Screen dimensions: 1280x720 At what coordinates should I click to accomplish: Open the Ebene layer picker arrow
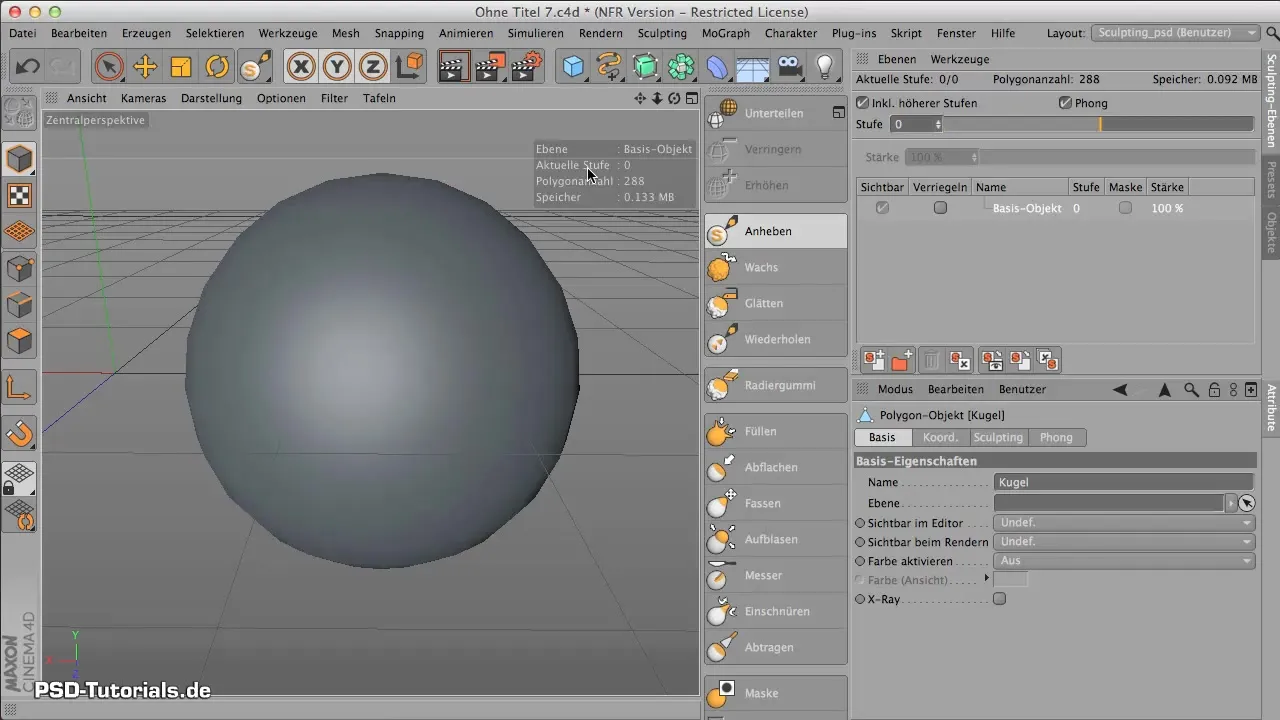click(x=1231, y=503)
